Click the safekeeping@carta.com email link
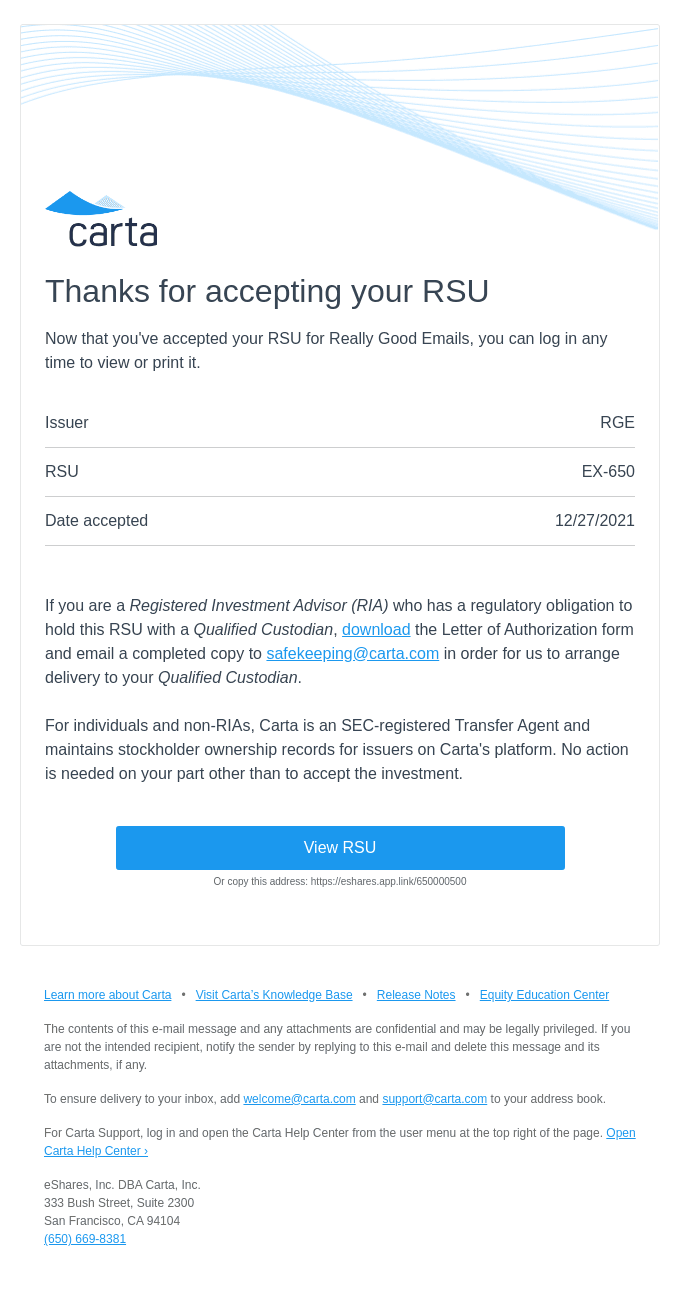 pyautogui.click(x=353, y=653)
